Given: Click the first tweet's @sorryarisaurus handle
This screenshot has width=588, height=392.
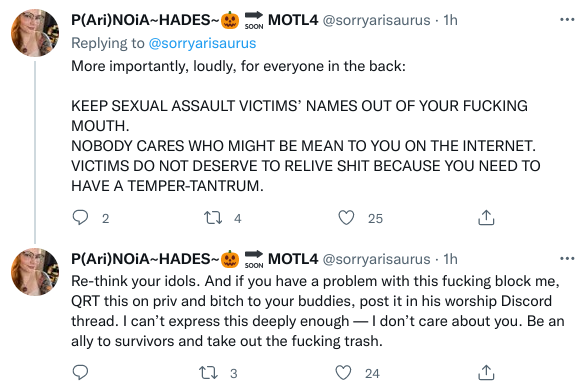Looking at the screenshot, I should coord(376,20).
